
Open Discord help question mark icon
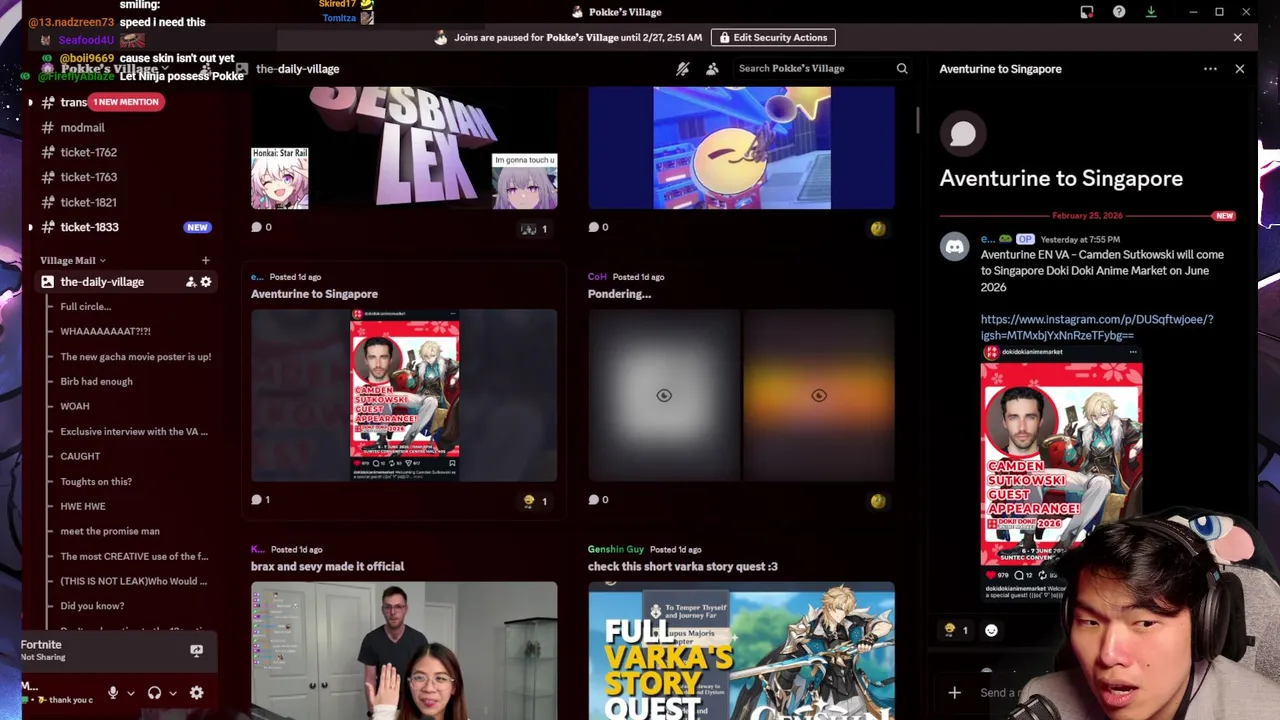tap(1119, 12)
